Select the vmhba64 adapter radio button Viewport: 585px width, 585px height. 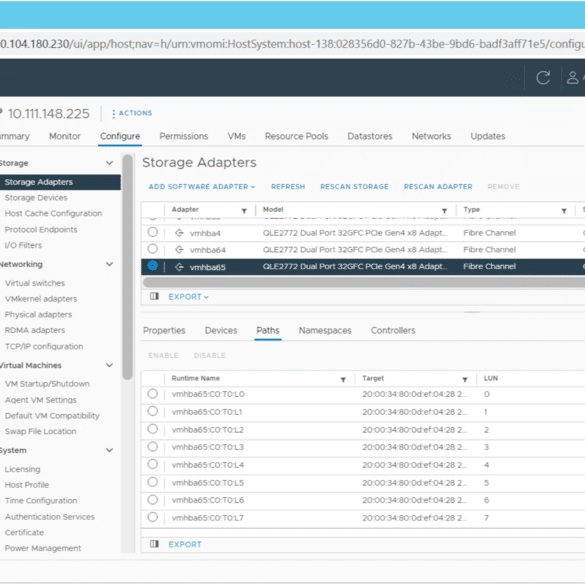coord(153,249)
